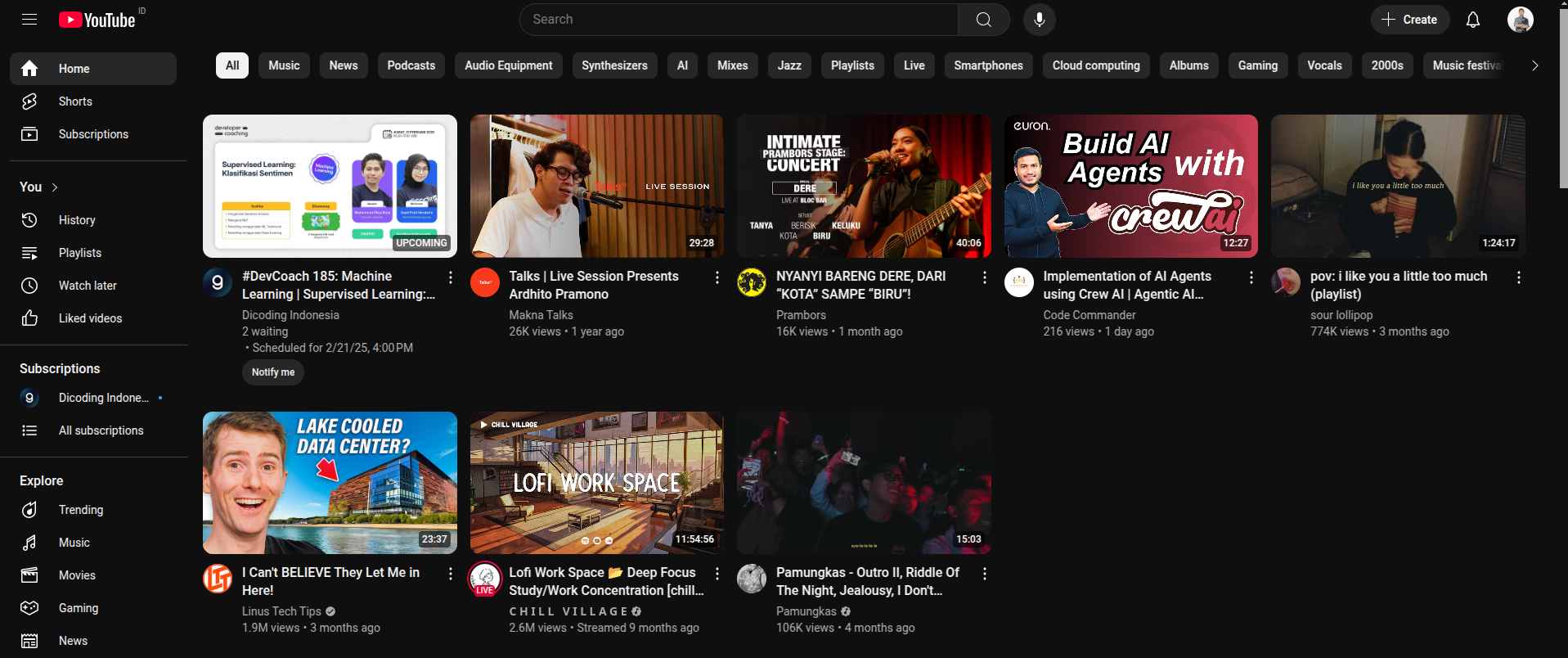Image resolution: width=1568 pixels, height=658 pixels.
Task: Open Pamungkas channel avatar
Action: click(752, 579)
